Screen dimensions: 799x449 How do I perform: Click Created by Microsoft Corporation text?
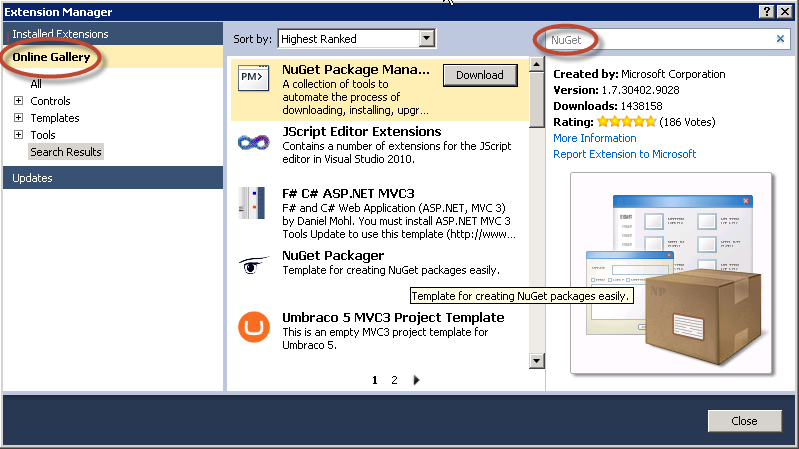(640, 74)
